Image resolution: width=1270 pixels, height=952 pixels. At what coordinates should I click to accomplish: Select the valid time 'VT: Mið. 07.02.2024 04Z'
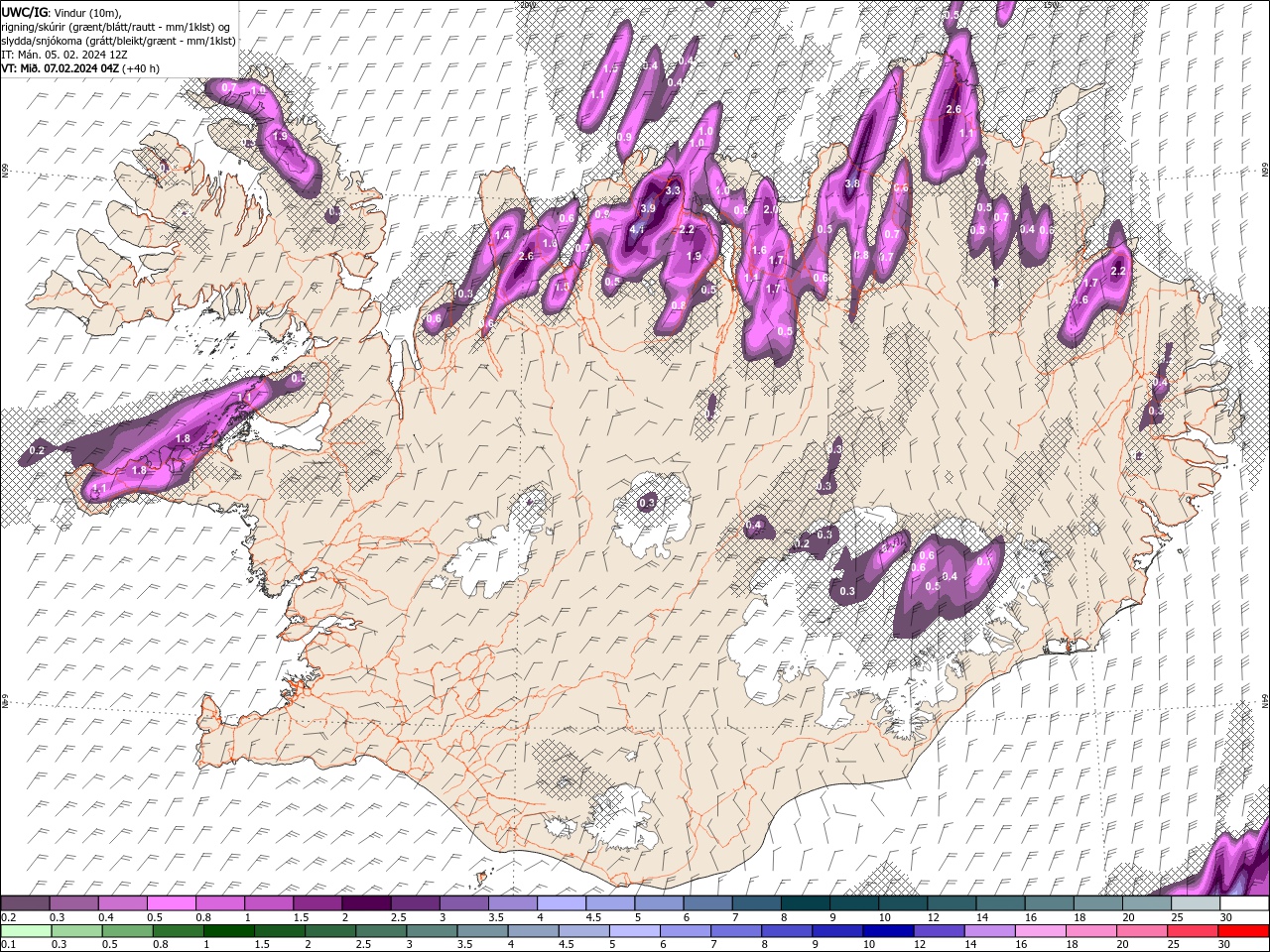click(60, 68)
